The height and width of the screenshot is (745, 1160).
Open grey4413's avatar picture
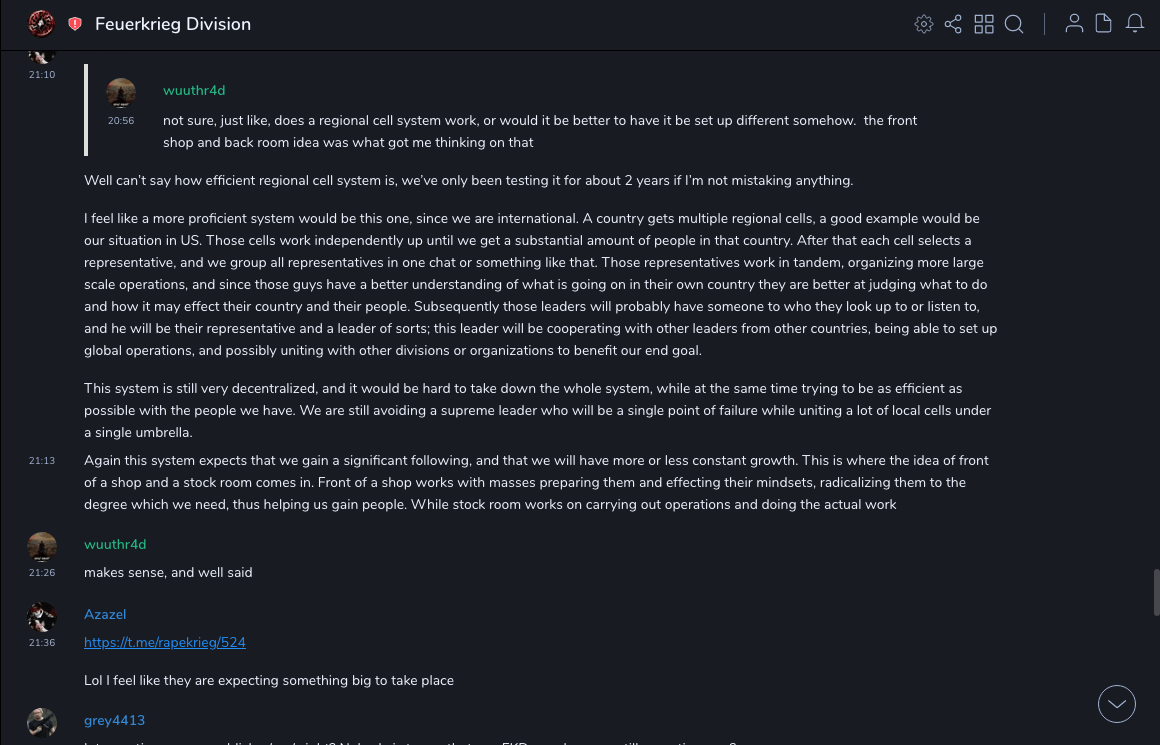point(42,722)
